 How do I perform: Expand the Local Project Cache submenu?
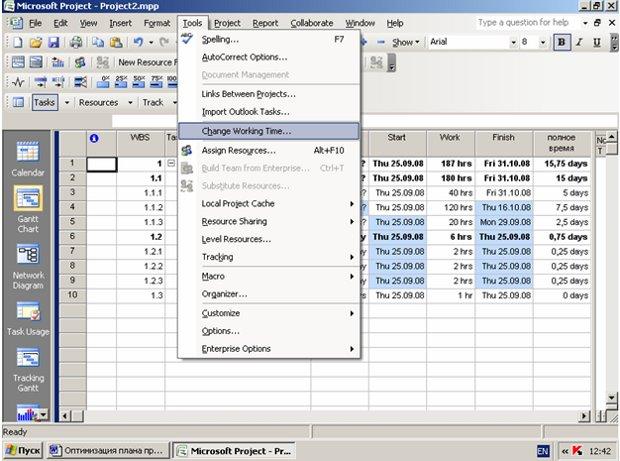[269, 204]
